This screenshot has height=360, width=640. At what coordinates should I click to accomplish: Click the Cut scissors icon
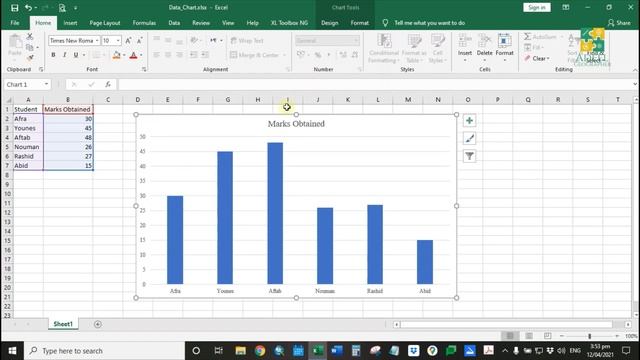30,36
